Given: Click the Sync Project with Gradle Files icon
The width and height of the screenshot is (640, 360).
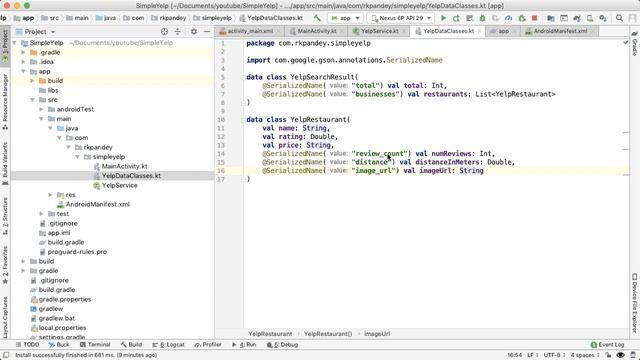Looking at the screenshot, I should (577, 18).
